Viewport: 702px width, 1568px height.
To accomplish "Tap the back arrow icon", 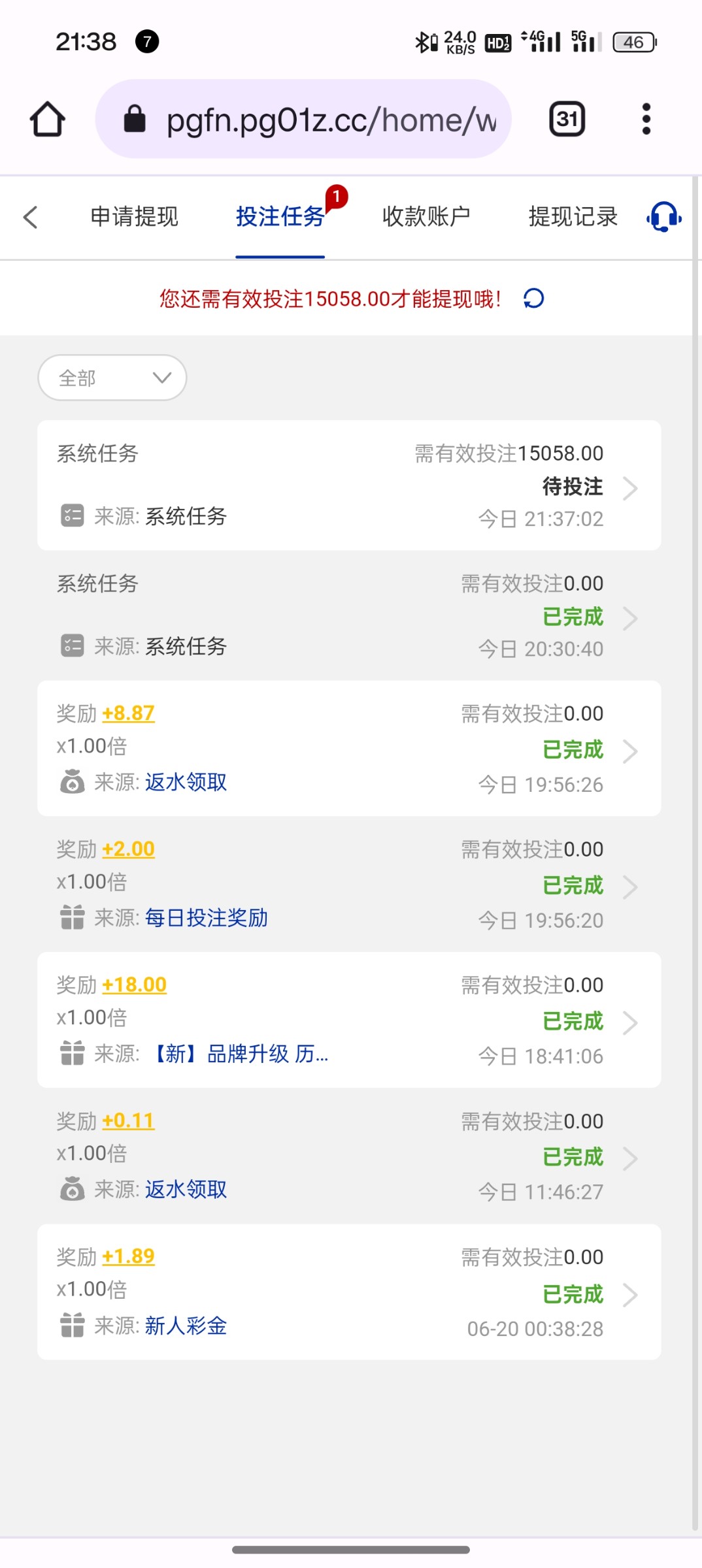I will 31,217.
